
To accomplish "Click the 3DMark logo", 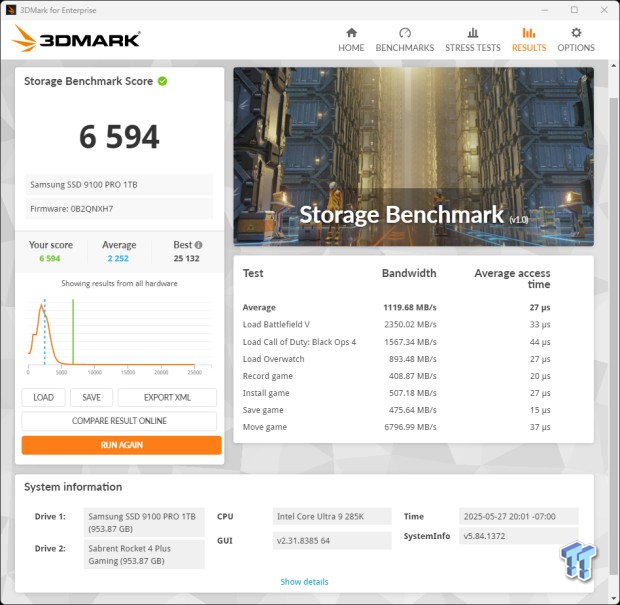I will pos(76,39).
